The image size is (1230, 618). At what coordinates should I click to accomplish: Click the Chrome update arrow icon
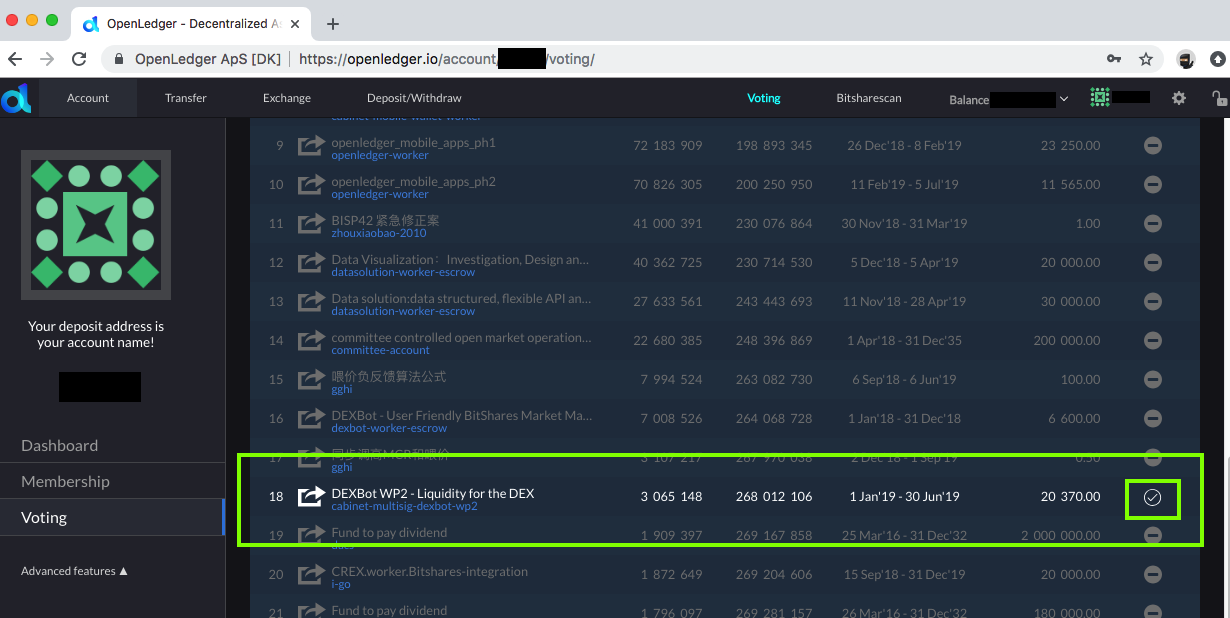[x=1218, y=59]
